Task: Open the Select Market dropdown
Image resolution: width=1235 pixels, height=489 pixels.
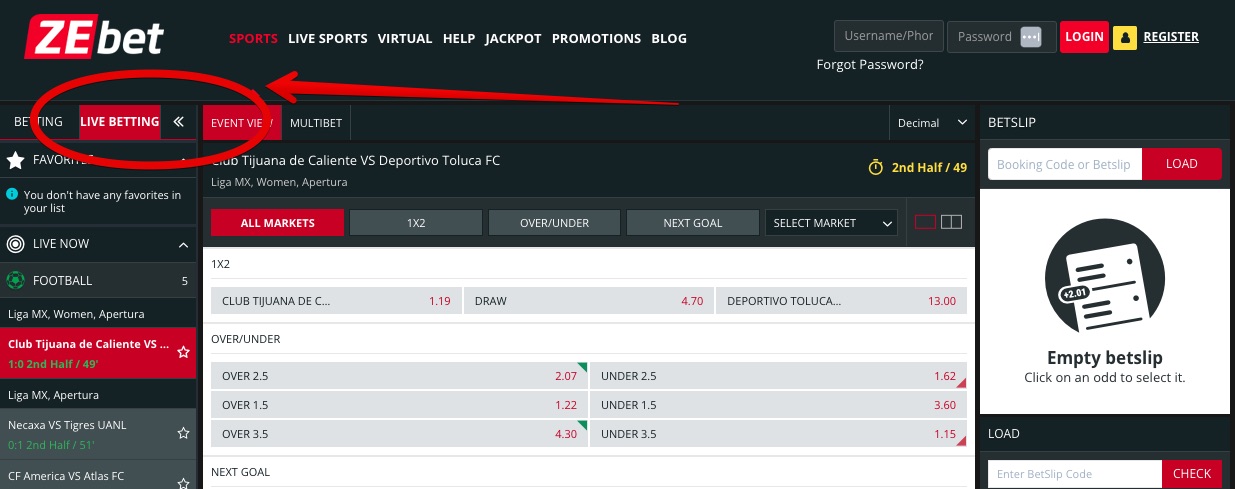Action: [831, 223]
